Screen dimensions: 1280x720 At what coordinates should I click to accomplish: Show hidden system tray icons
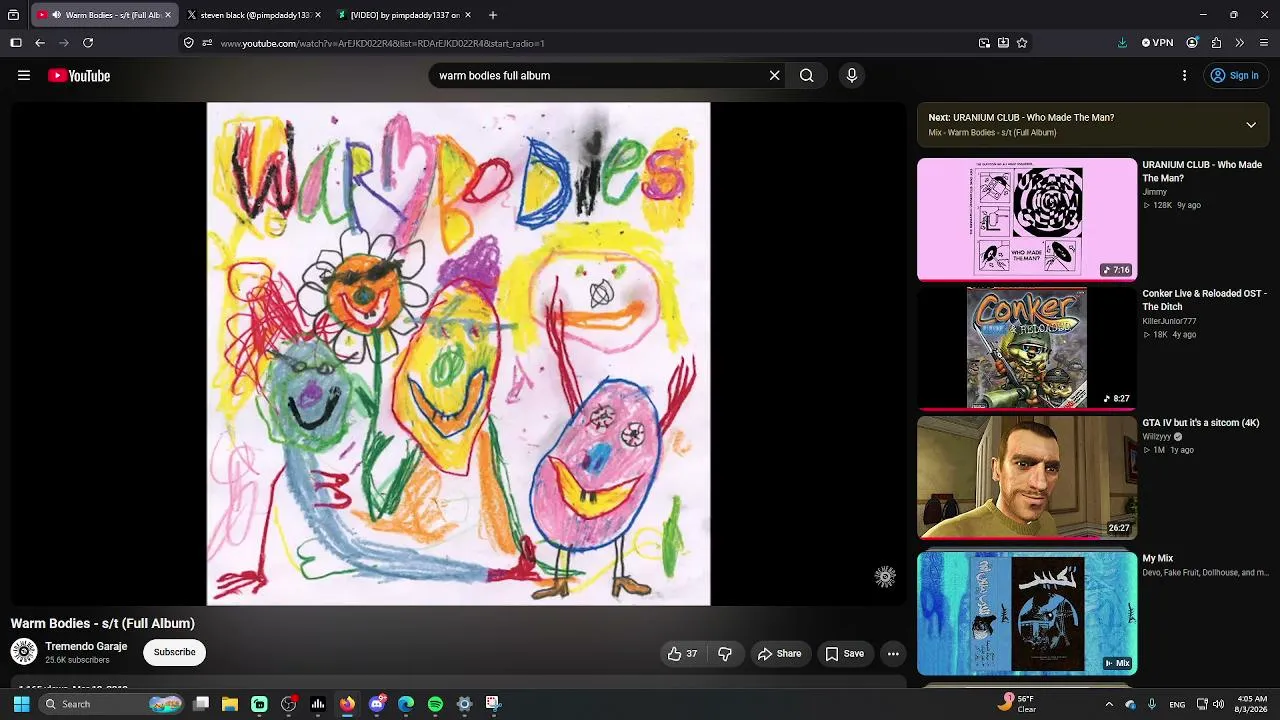pyautogui.click(x=1109, y=704)
